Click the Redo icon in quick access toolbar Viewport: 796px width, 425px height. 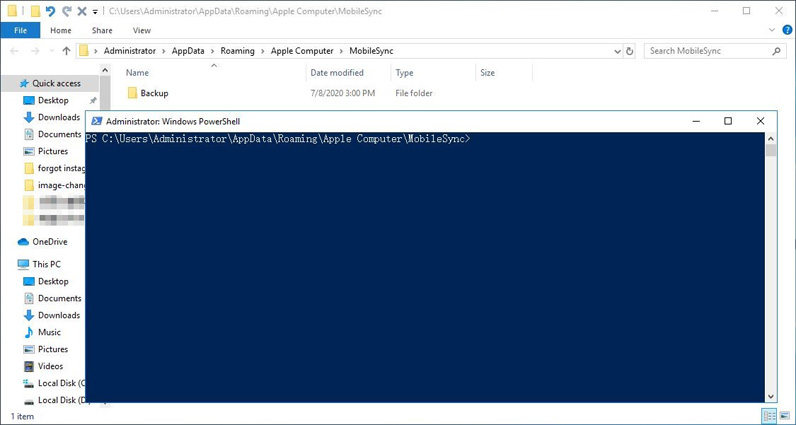[66, 12]
